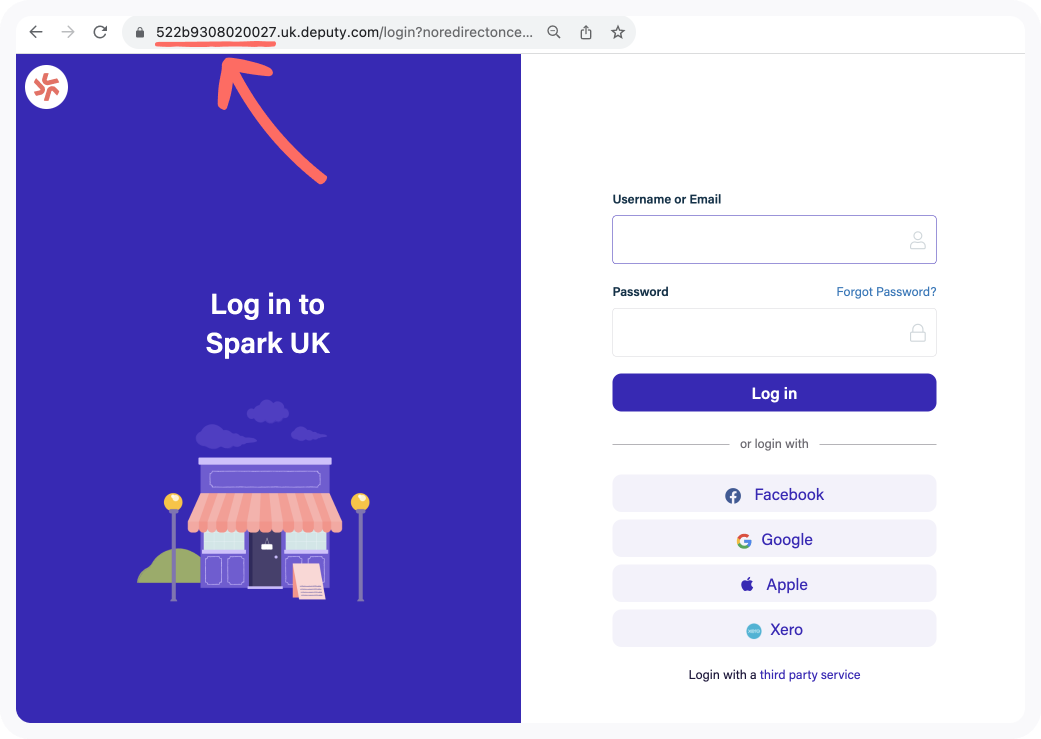Bookmark the page with the star icon

617,32
